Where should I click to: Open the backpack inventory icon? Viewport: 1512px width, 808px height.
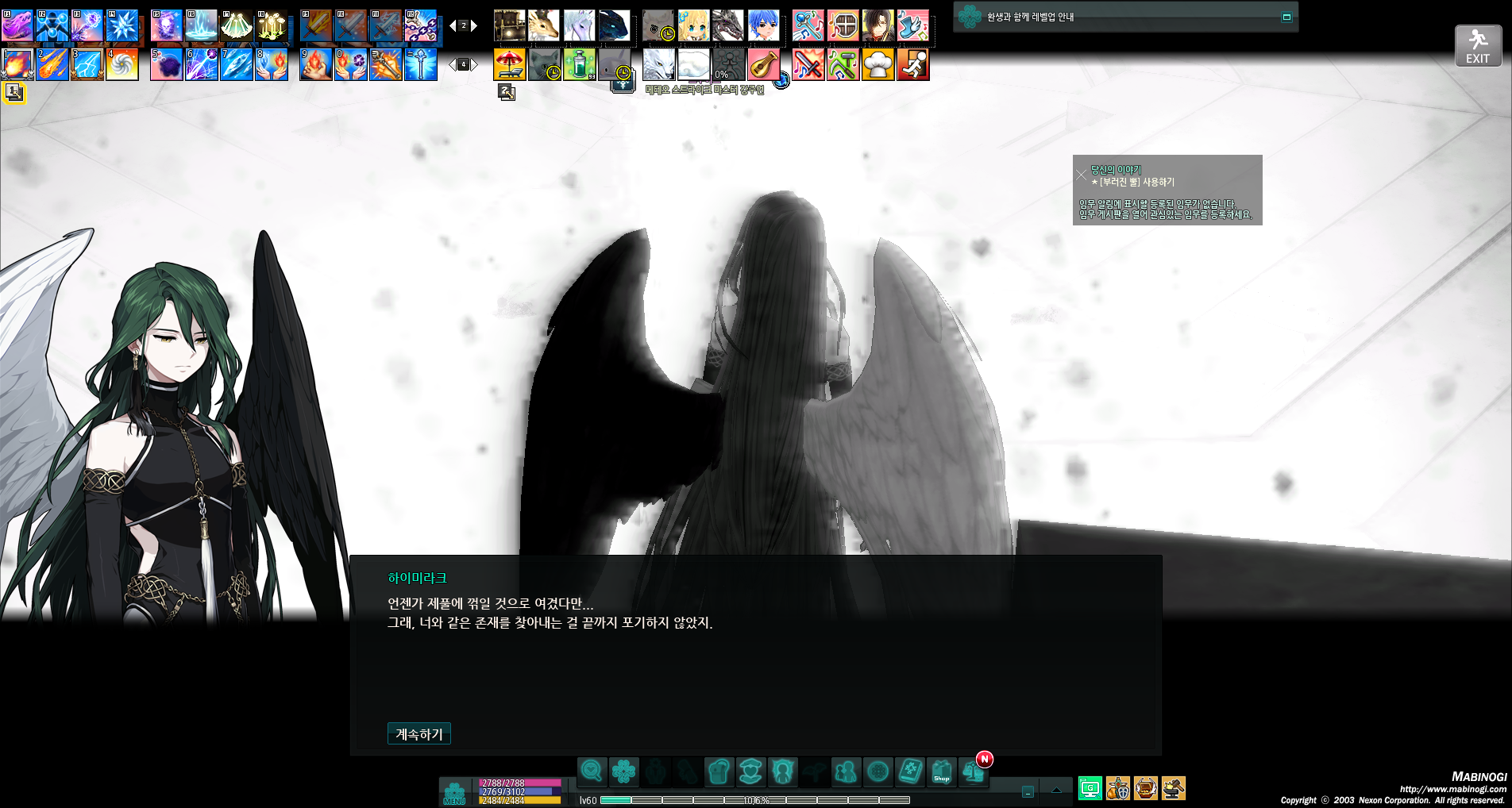tap(719, 771)
